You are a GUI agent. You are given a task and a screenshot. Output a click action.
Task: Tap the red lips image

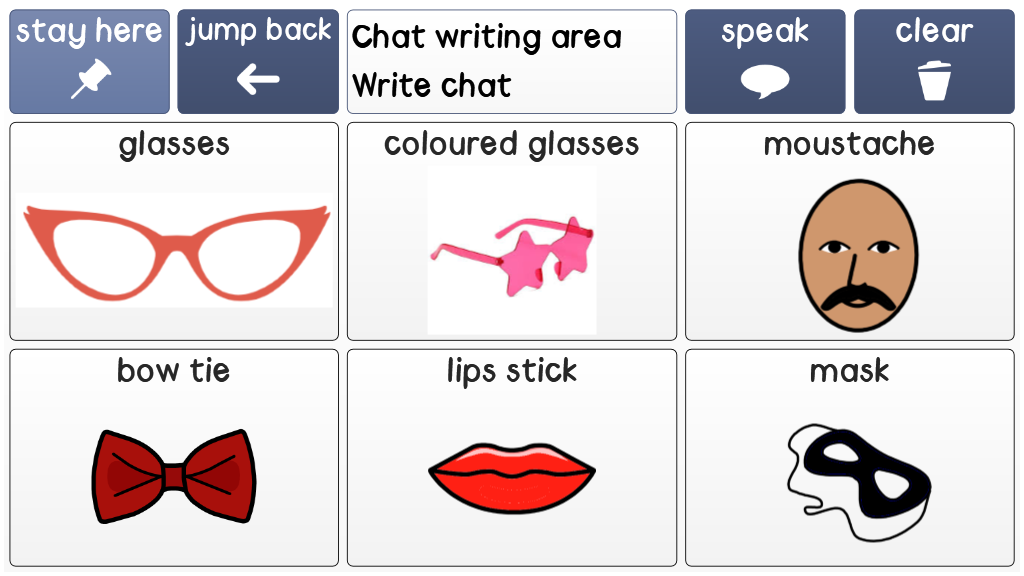pos(512,476)
